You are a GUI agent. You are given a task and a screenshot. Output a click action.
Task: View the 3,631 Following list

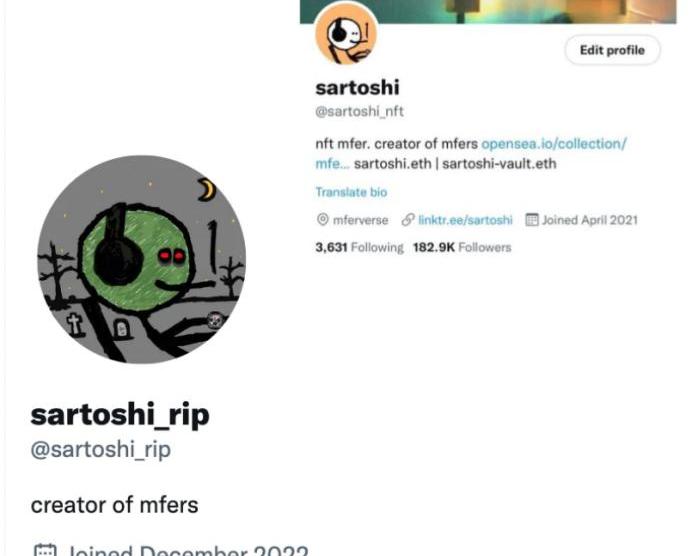pos(359,247)
